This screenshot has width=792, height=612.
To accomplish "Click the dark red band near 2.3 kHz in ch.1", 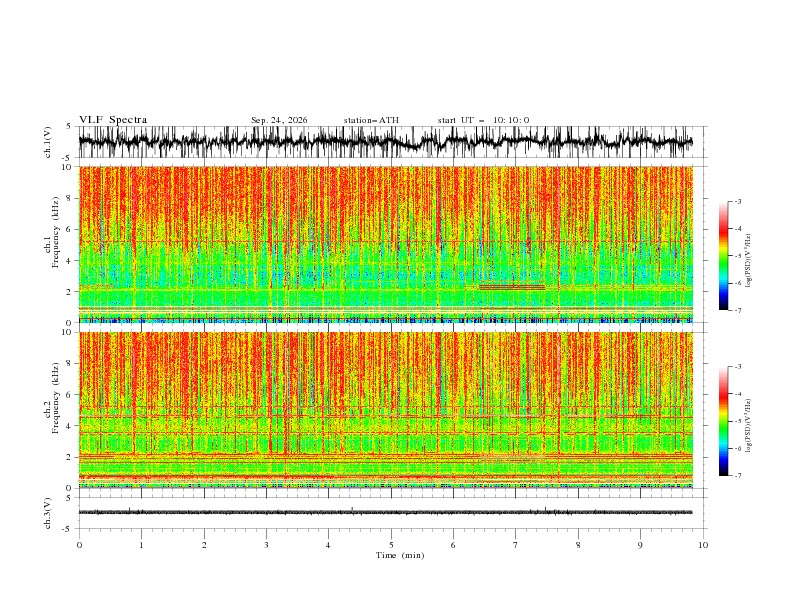I will click(x=511, y=287).
